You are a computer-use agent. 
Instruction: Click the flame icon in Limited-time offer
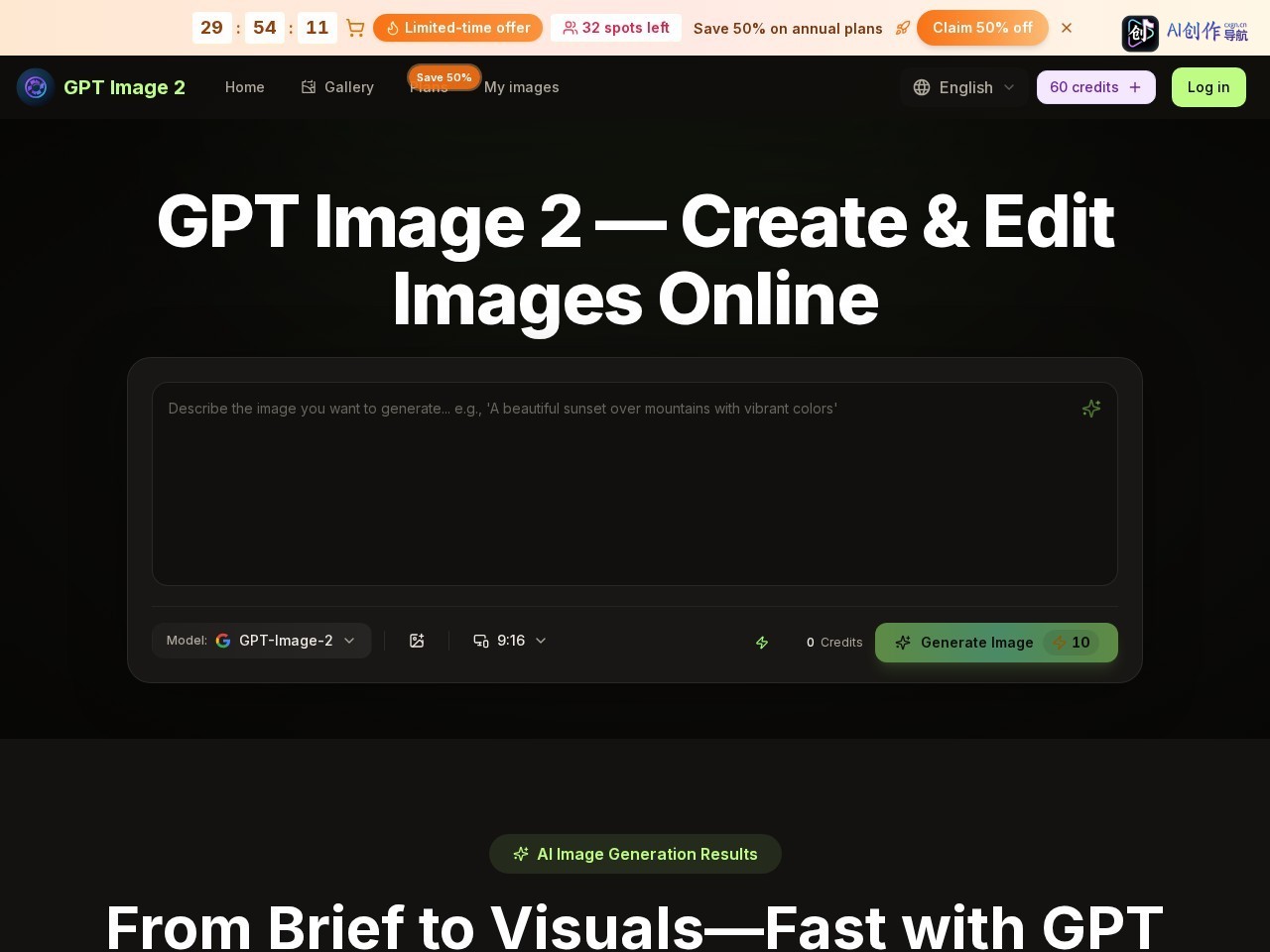[392, 28]
